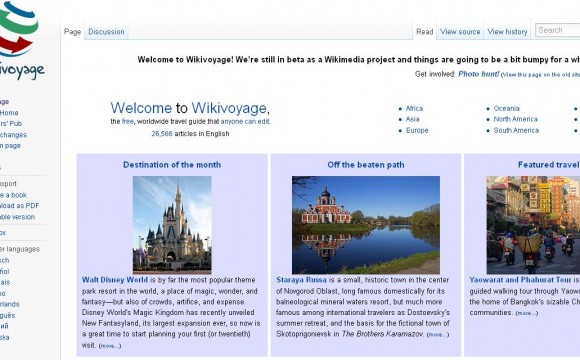Click the 'free' link in tagline

[127, 121]
